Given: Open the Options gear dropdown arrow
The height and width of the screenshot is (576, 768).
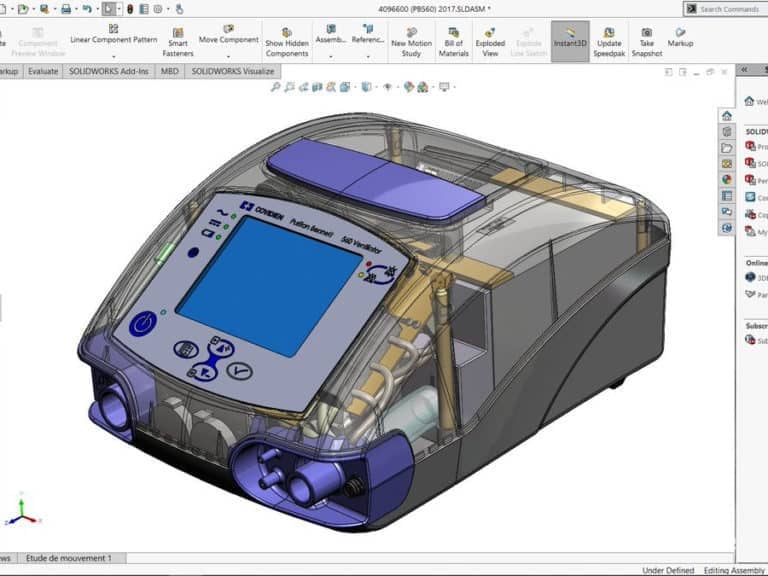Looking at the screenshot, I should coord(168,9).
